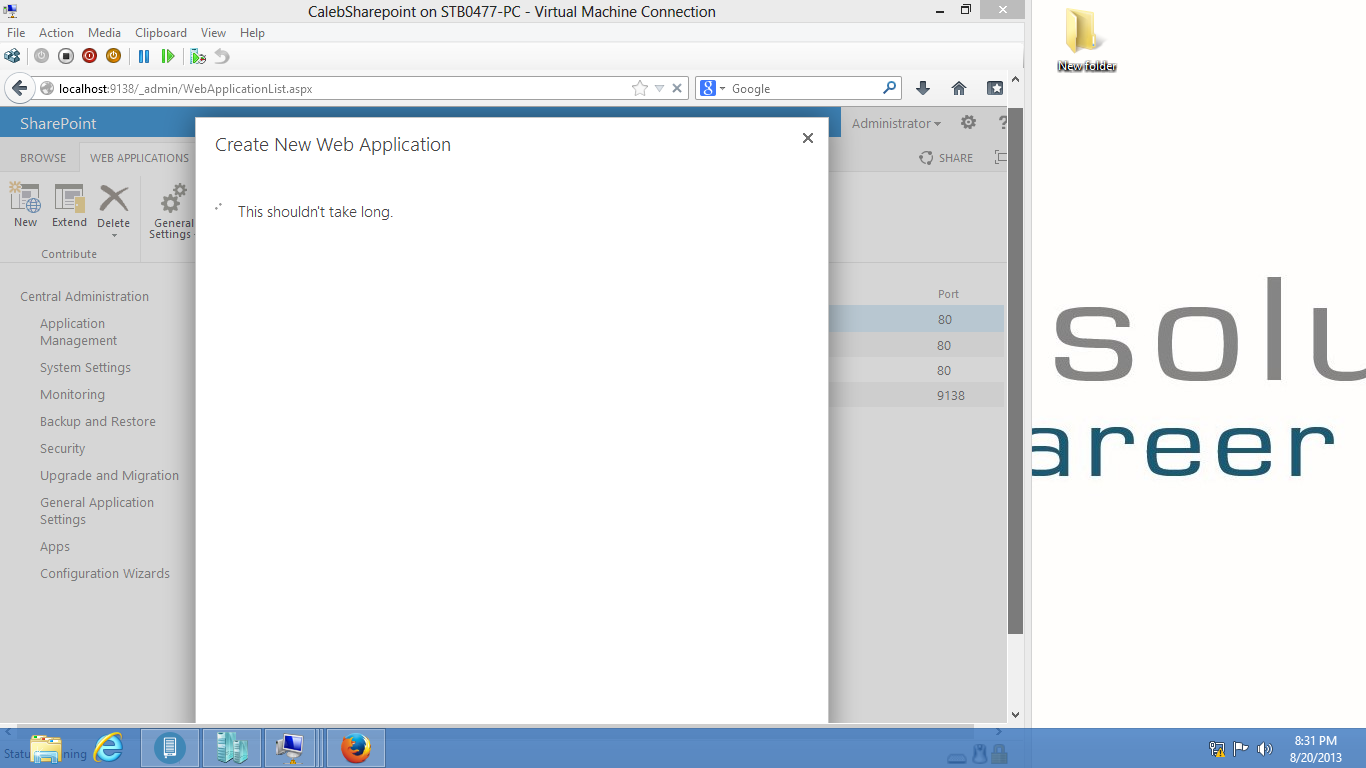The width and height of the screenshot is (1366, 768).
Task: Shut down the VM using the red power icon
Action: click(89, 56)
